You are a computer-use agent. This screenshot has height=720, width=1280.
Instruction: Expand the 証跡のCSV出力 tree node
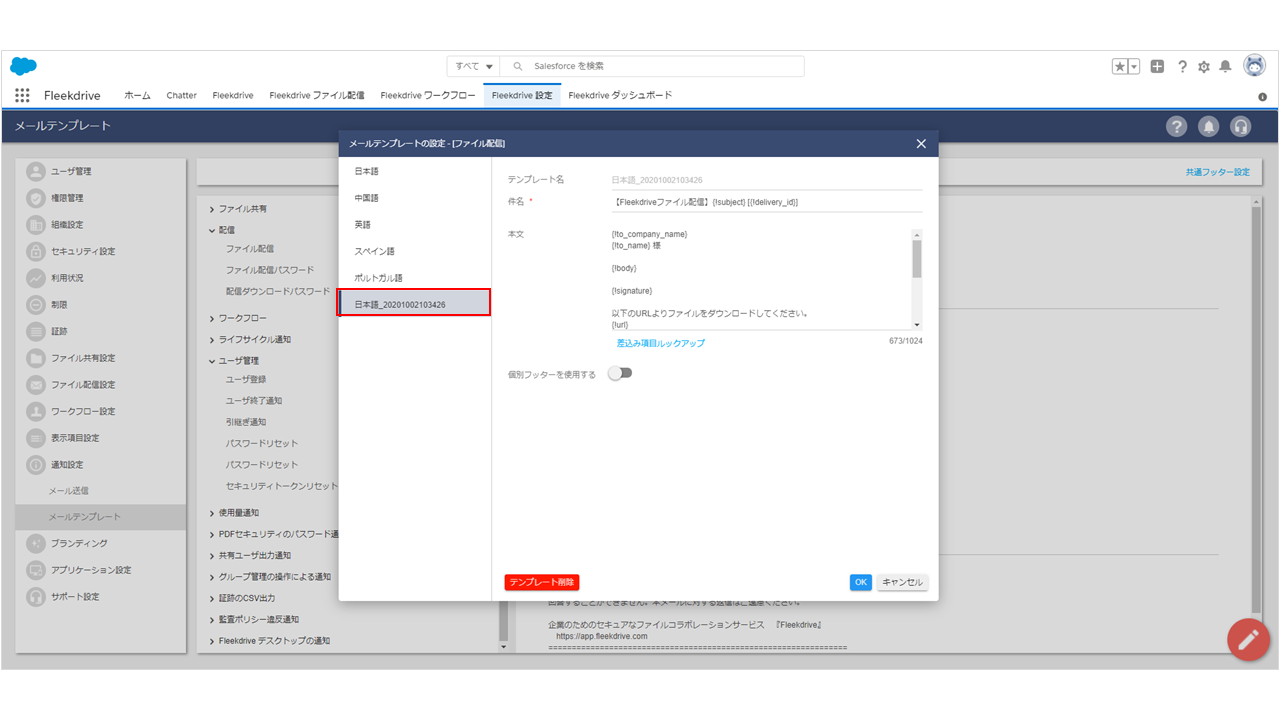(212, 598)
